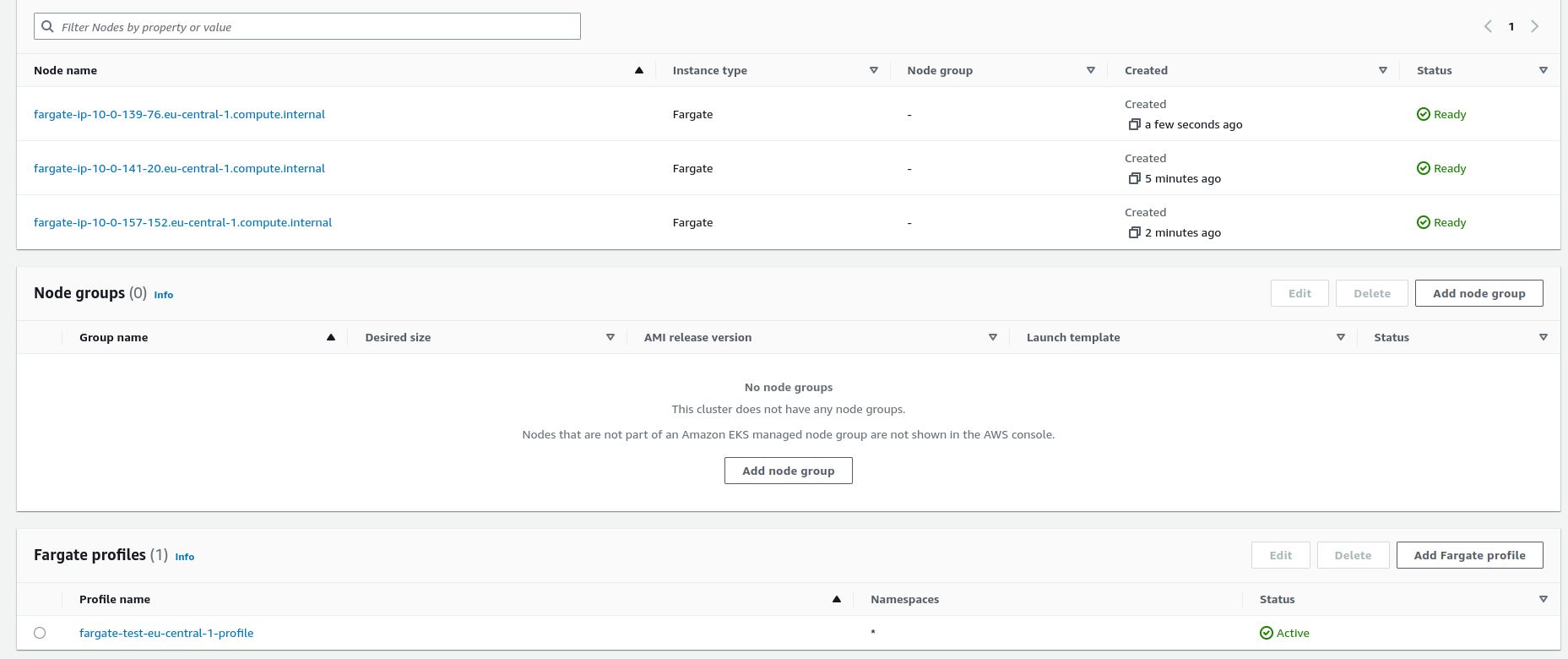This screenshot has width=1568, height=659.
Task: Open Info link beside Node groups
Action: tap(164, 295)
